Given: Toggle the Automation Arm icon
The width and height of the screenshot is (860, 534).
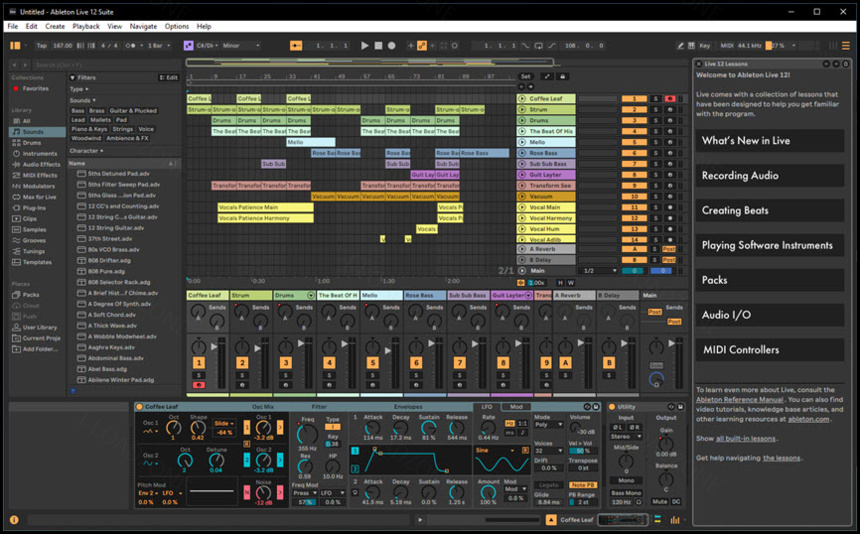Looking at the screenshot, I should 422,46.
